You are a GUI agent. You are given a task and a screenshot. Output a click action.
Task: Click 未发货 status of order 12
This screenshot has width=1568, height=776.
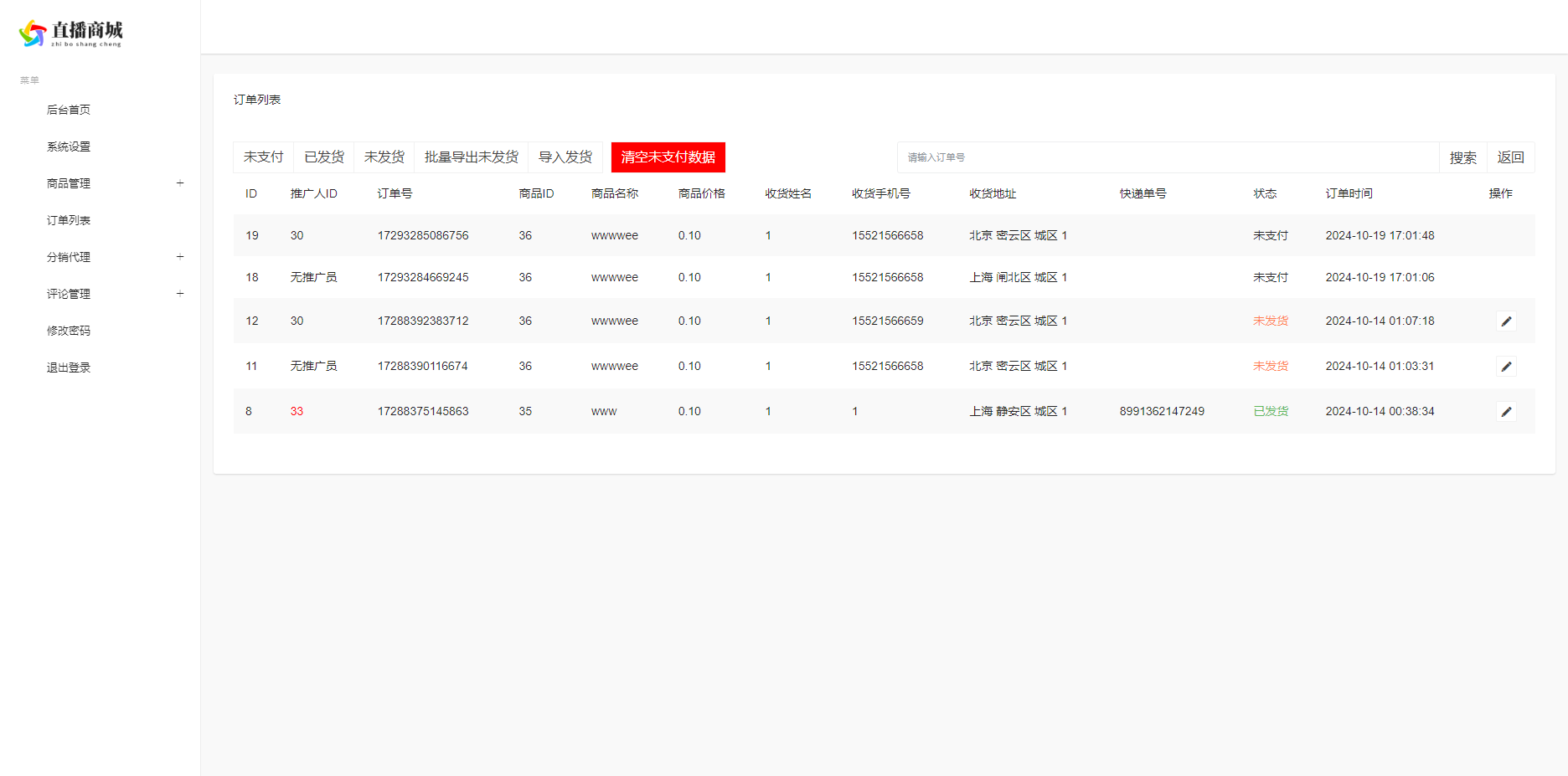[x=1271, y=321]
